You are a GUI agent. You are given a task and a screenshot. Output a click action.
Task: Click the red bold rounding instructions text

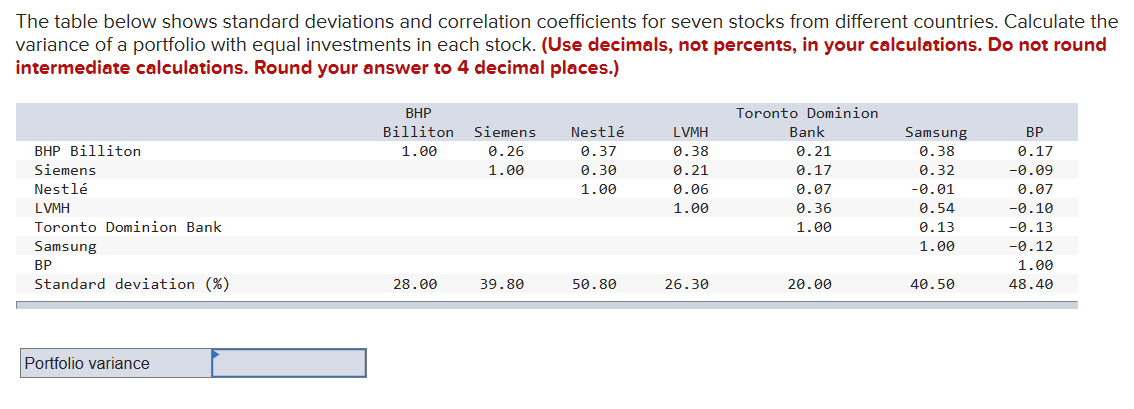coord(561,57)
